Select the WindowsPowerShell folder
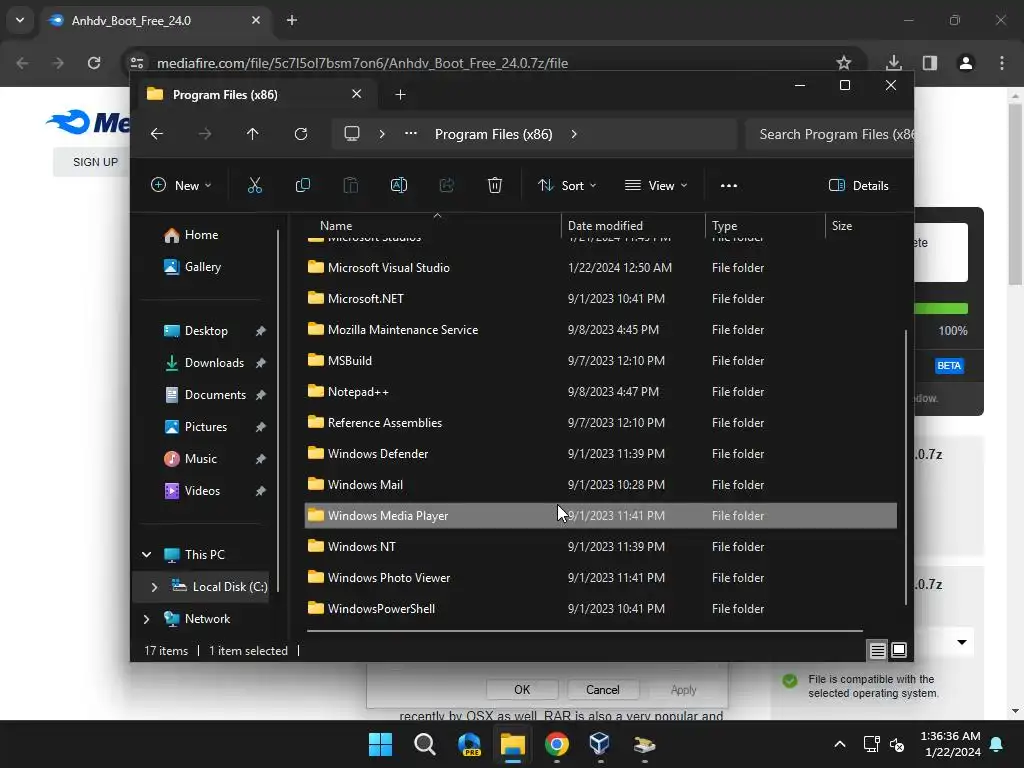 (x=600, y=608)
